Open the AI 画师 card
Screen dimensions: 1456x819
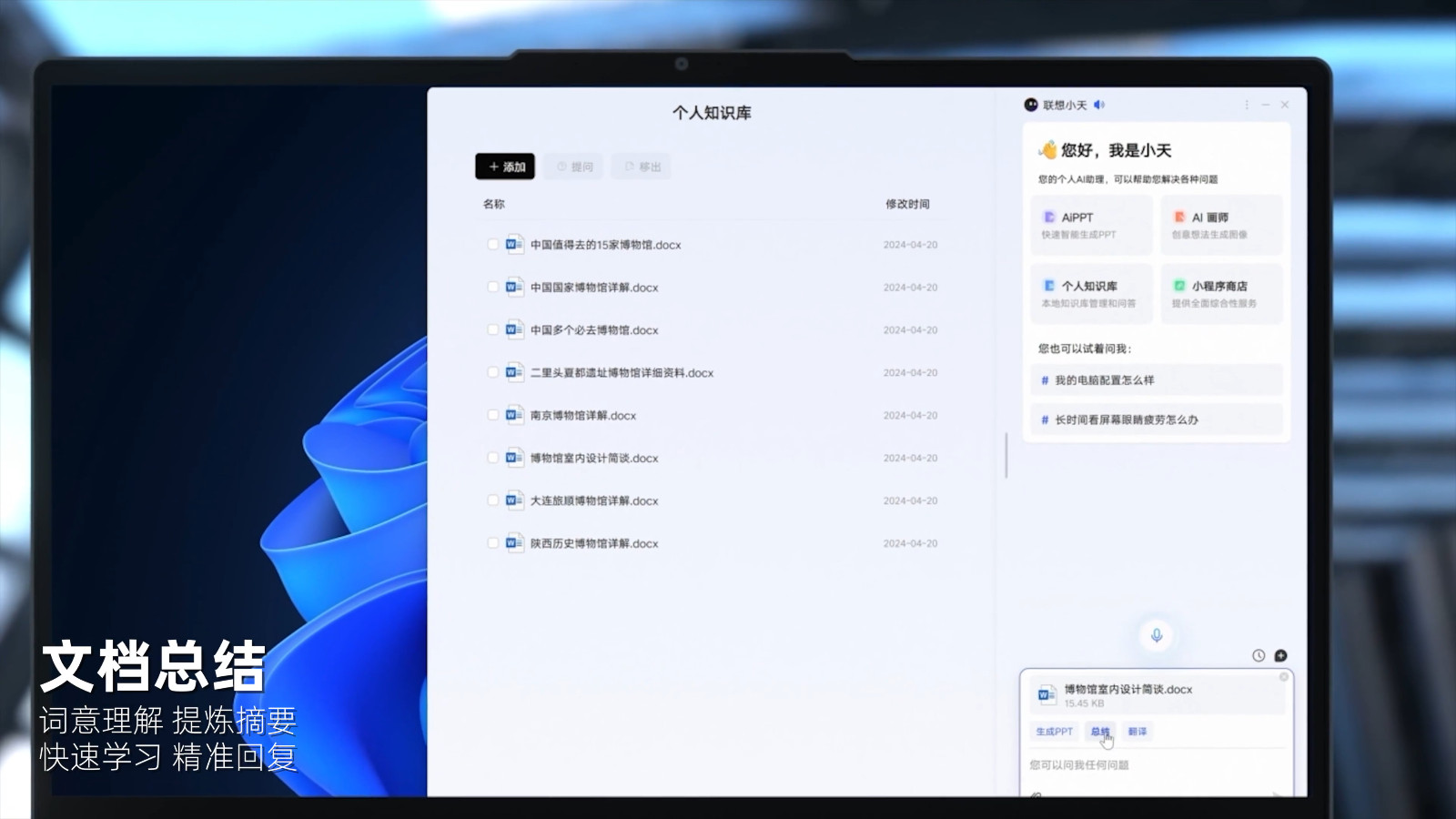coord(1222,225)
